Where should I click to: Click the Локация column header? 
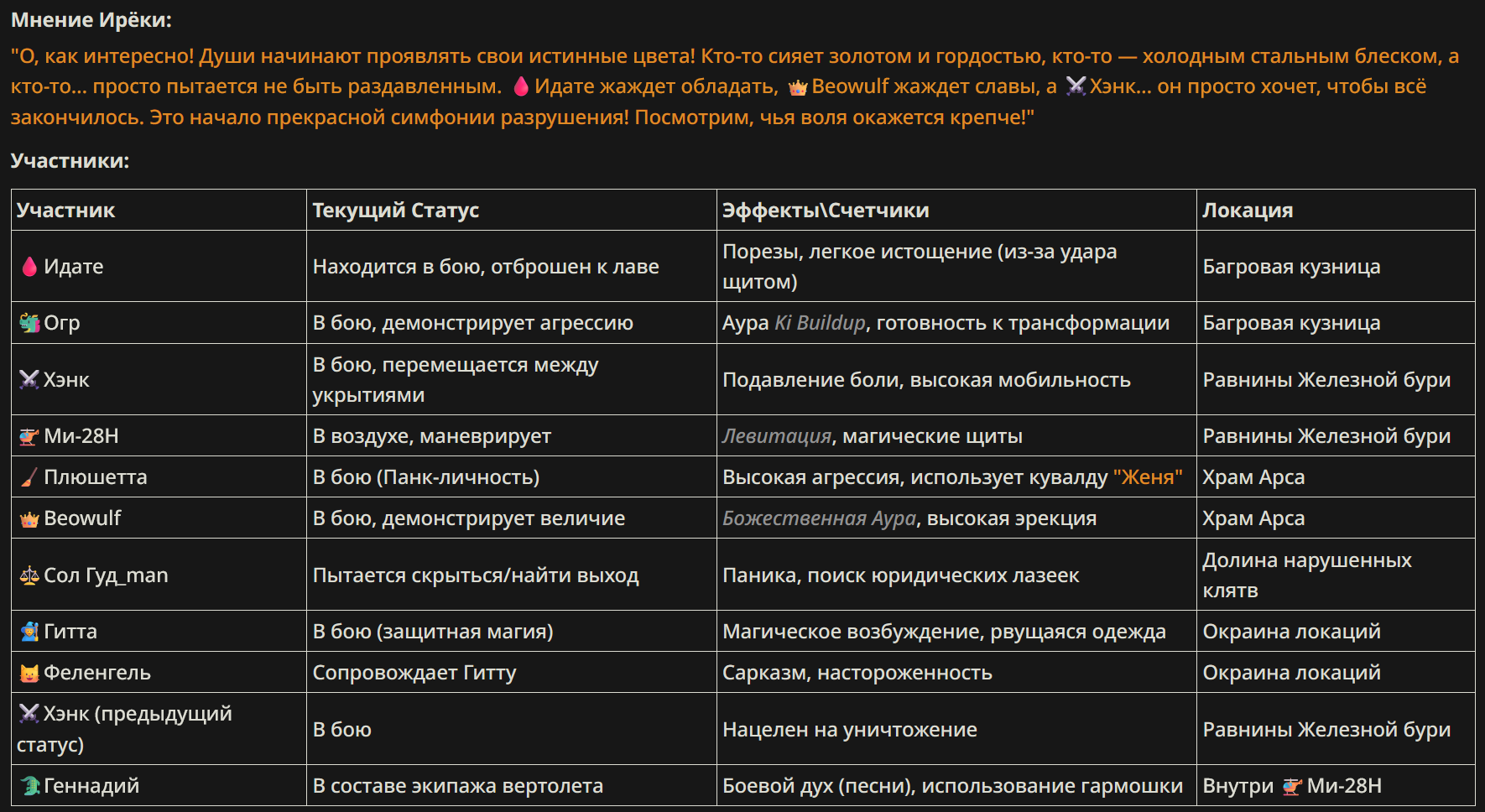point(1248,211)
